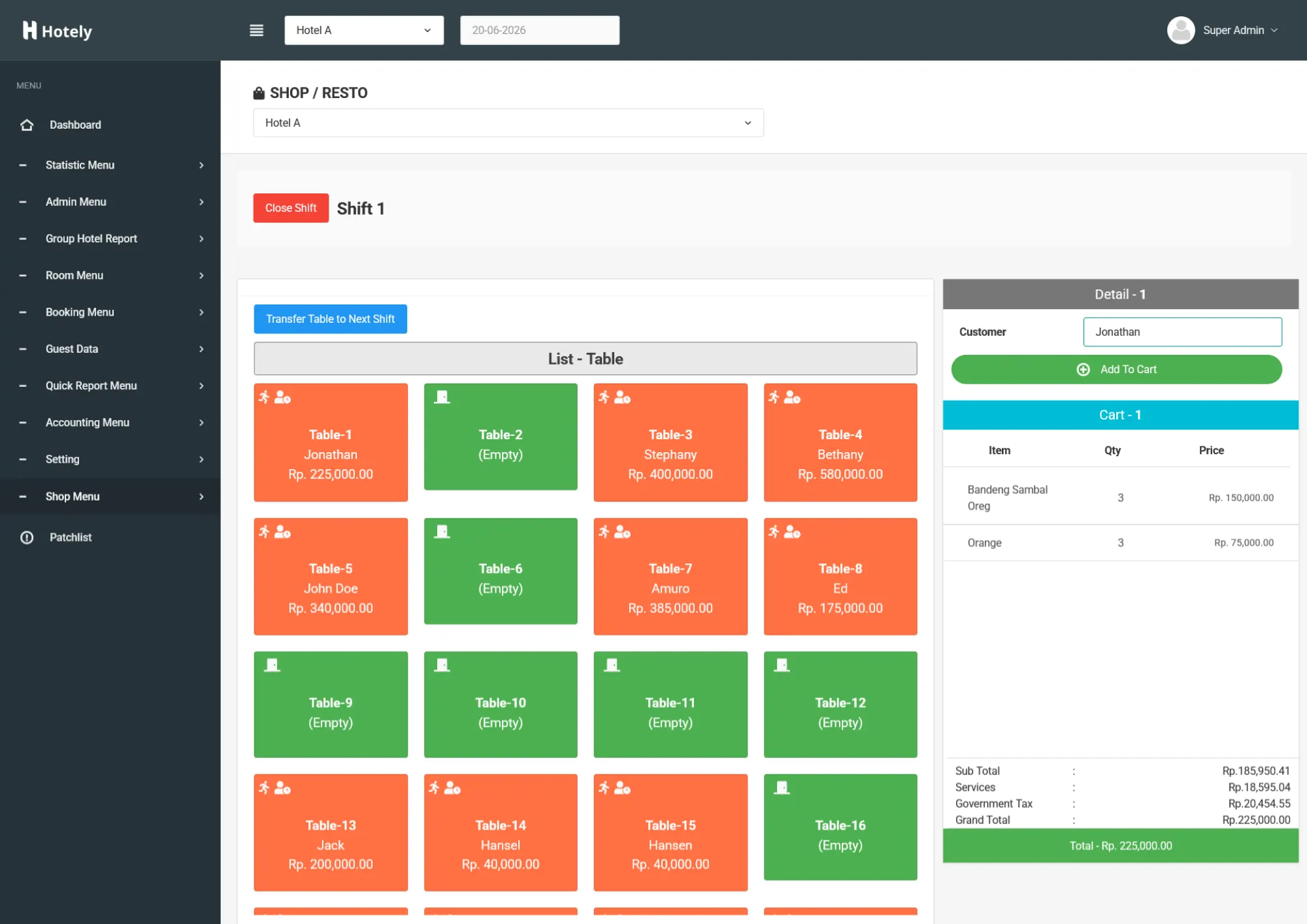Click Transfer Table to Next Shift

coord(330,319)
